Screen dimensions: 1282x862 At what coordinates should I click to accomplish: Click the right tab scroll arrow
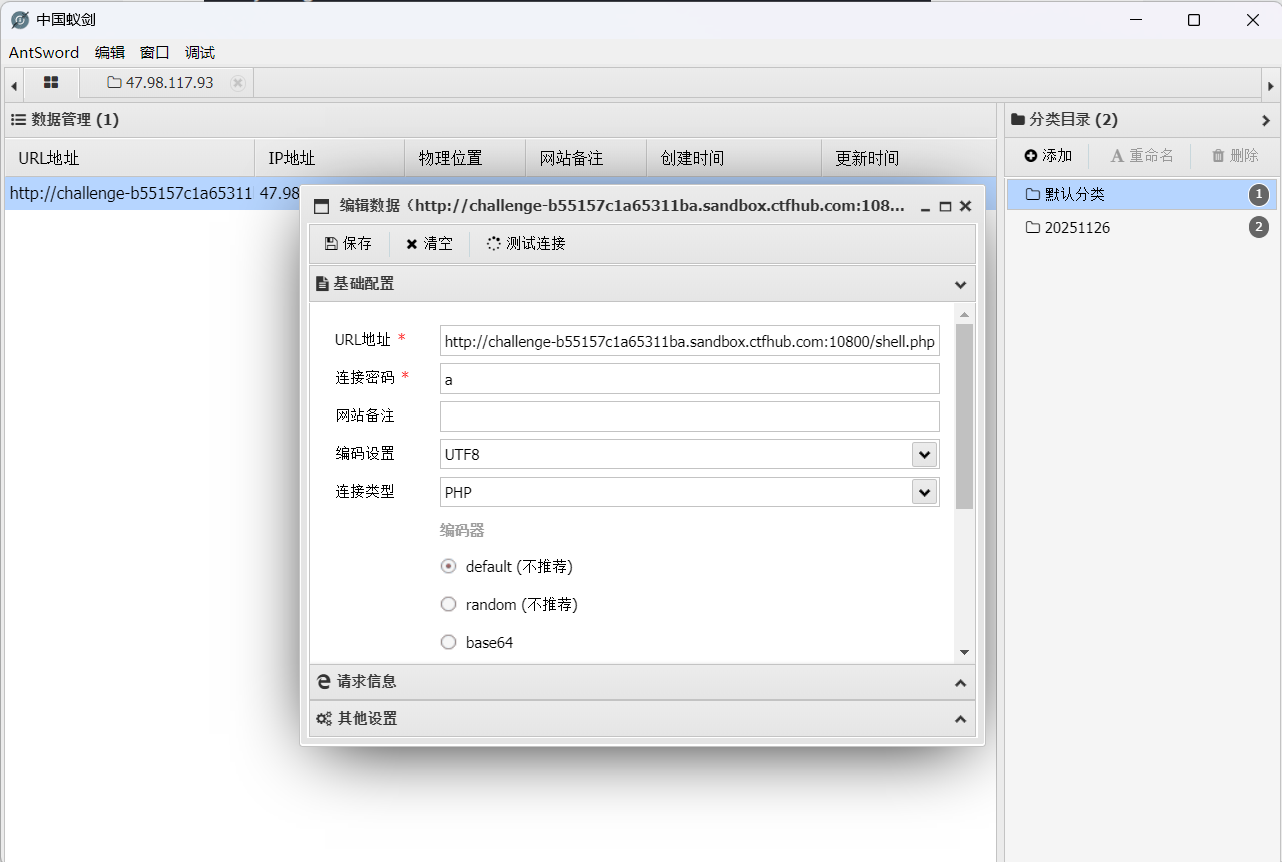pyautogui.click(x=1270, y=85)
